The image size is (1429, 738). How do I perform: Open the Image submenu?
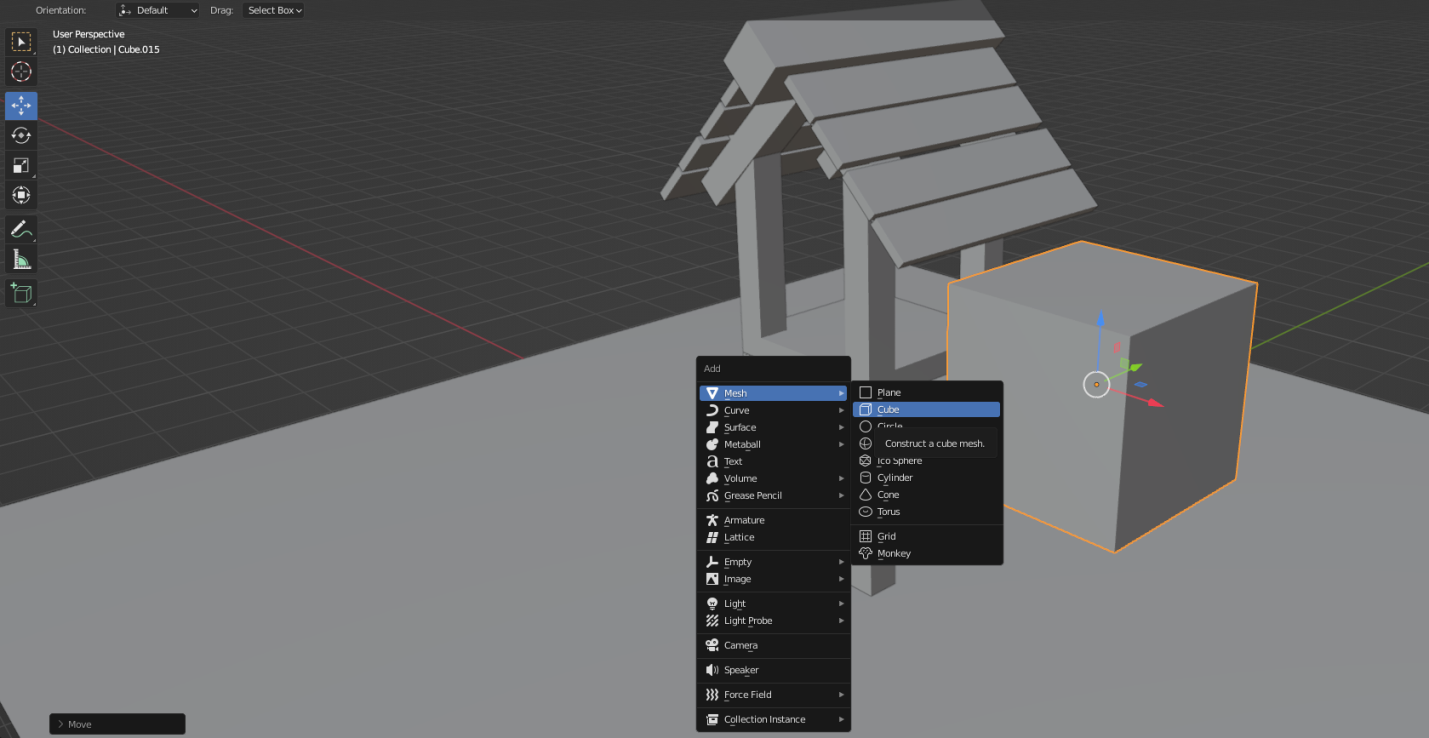[774, 579]
